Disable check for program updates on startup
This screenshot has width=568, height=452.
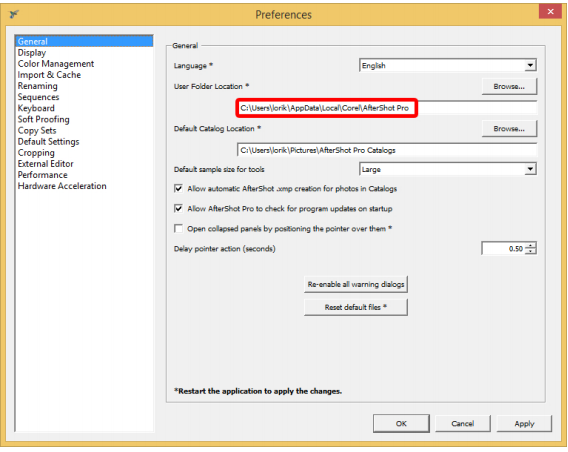tap(178, 208)
